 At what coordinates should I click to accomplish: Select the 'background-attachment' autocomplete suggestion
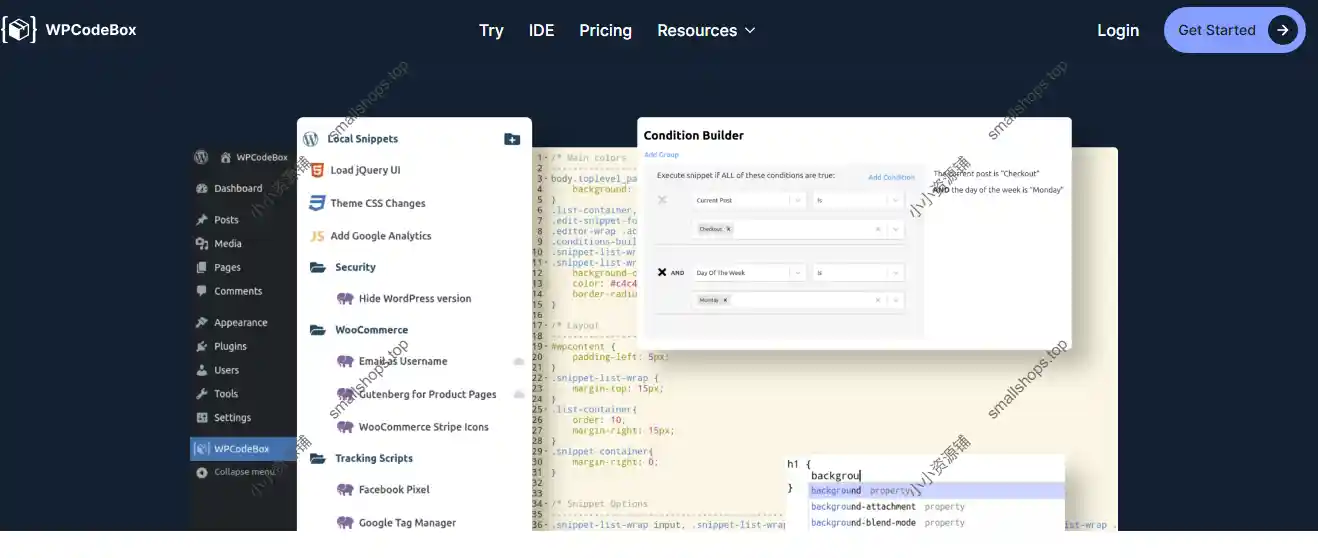click(x=937, y=507)
